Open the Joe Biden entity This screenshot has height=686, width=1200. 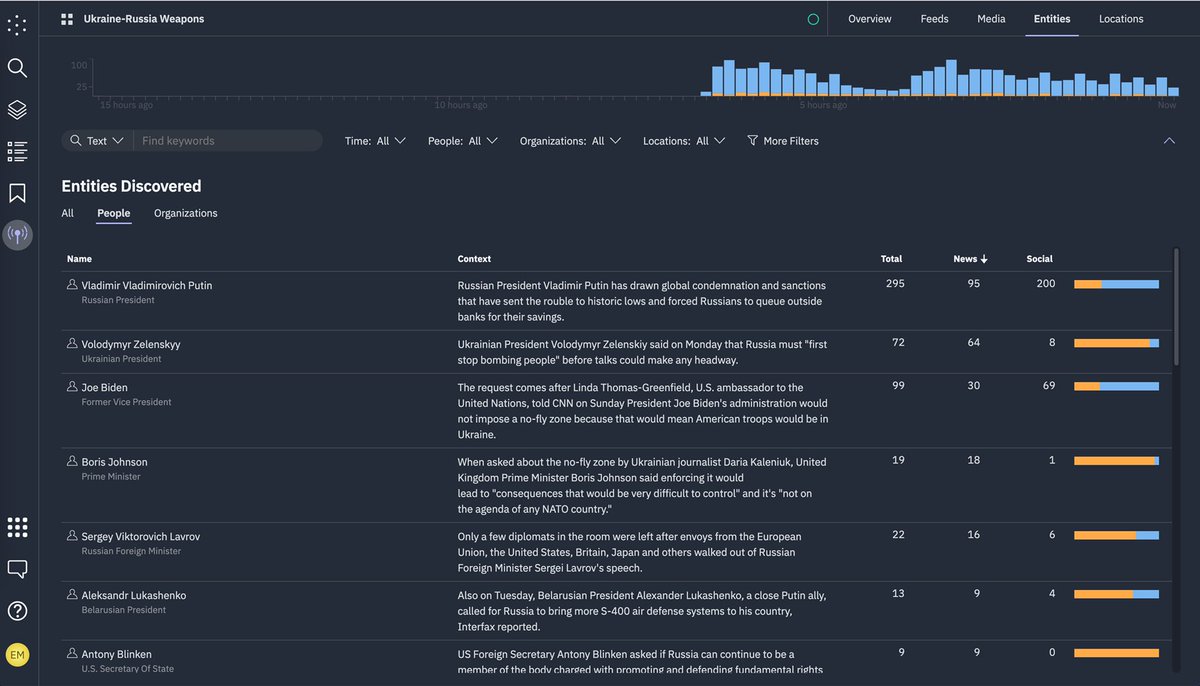[x=105, y=387]
